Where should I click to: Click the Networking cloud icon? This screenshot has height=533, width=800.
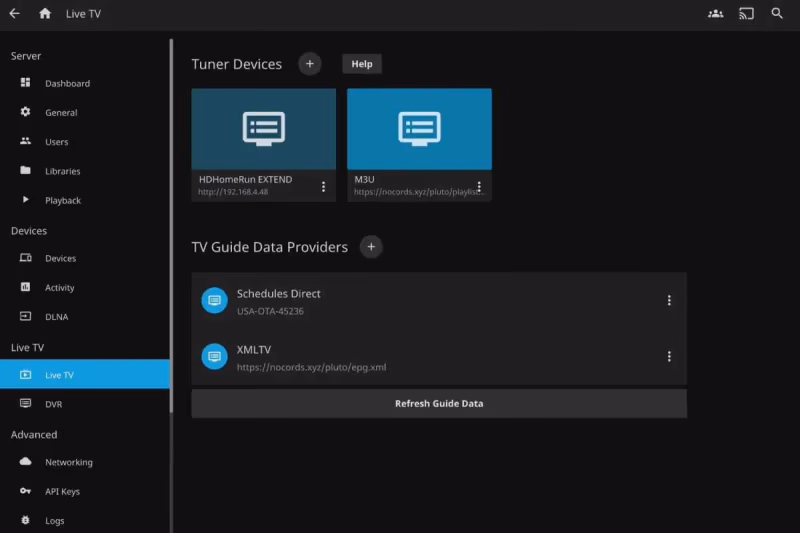(x=25, y=462)
